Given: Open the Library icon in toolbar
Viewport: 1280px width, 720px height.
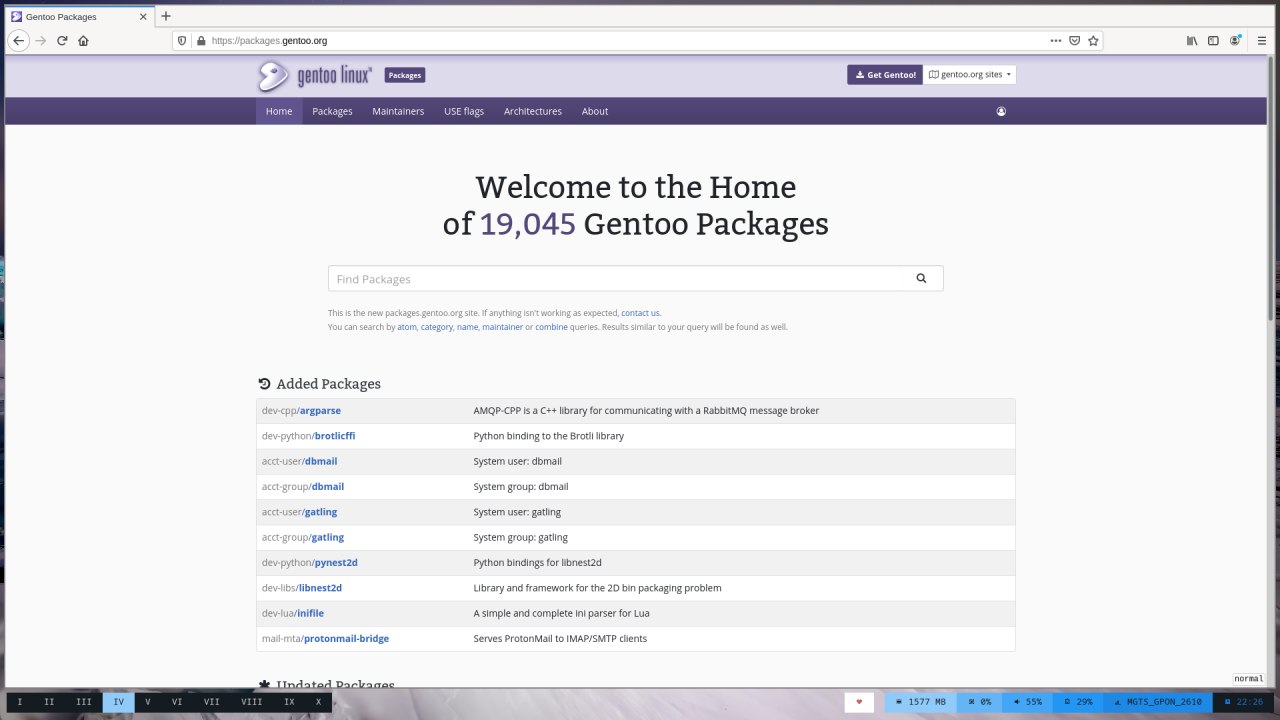Looking at the screenshot, I should click(1192, 41).
